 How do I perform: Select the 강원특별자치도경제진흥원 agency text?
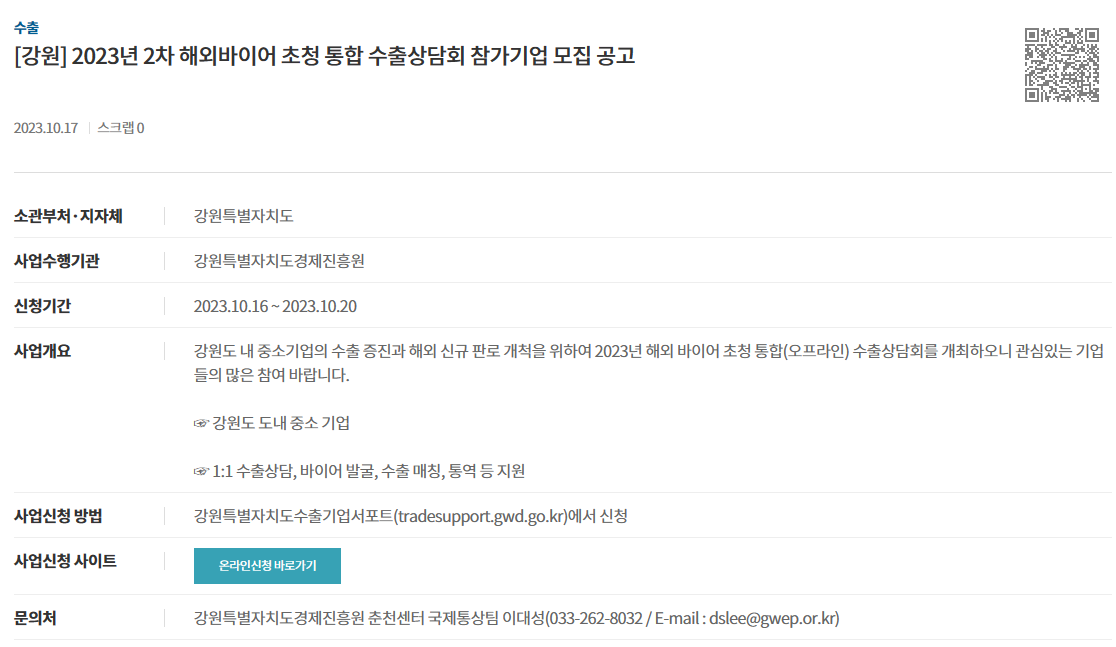279,261
